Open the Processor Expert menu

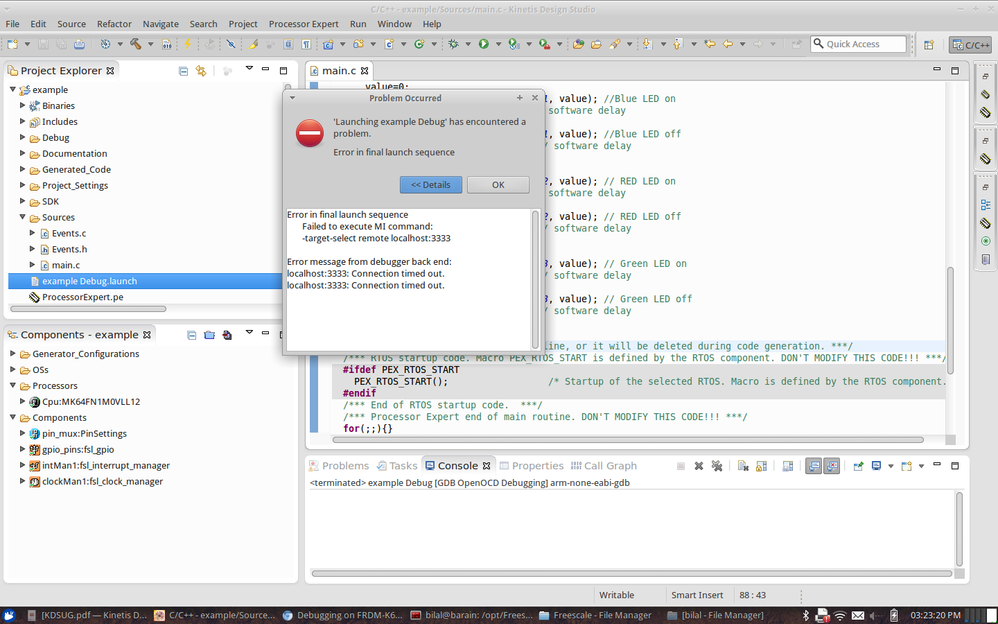[x=304, y=24]
